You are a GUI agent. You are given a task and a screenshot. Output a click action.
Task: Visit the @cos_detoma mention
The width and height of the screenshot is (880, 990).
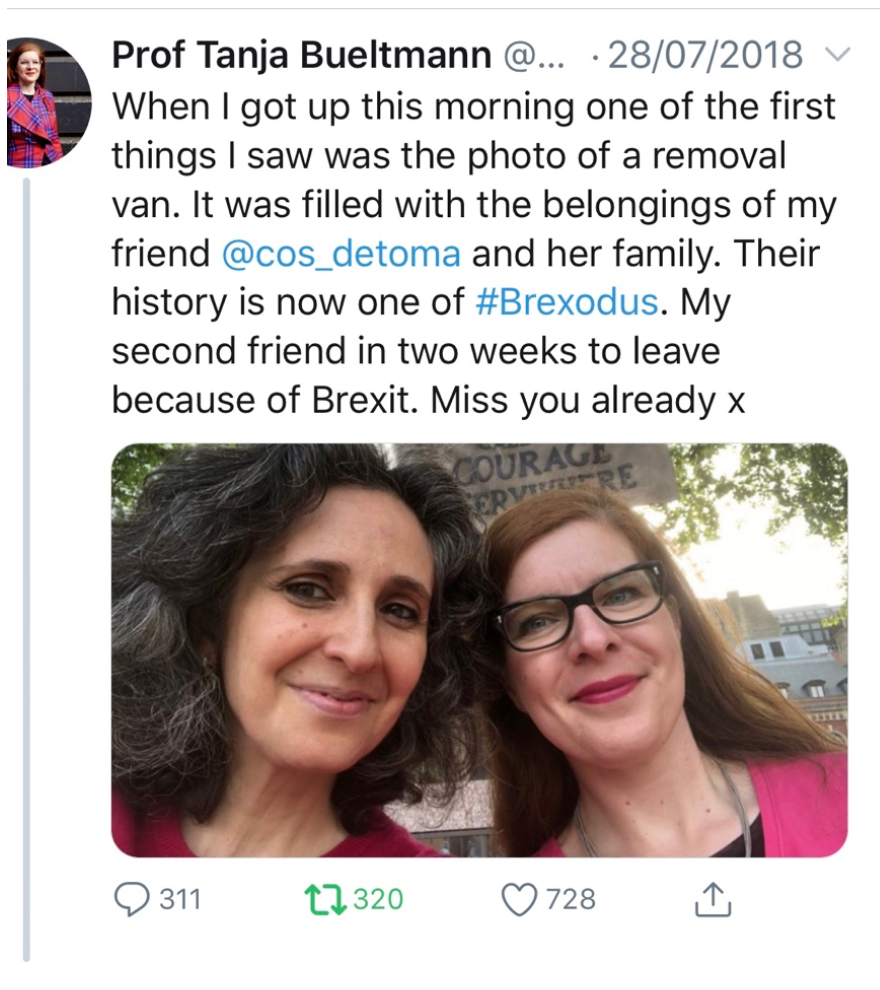pyautogui.click(x=340, y=254)
